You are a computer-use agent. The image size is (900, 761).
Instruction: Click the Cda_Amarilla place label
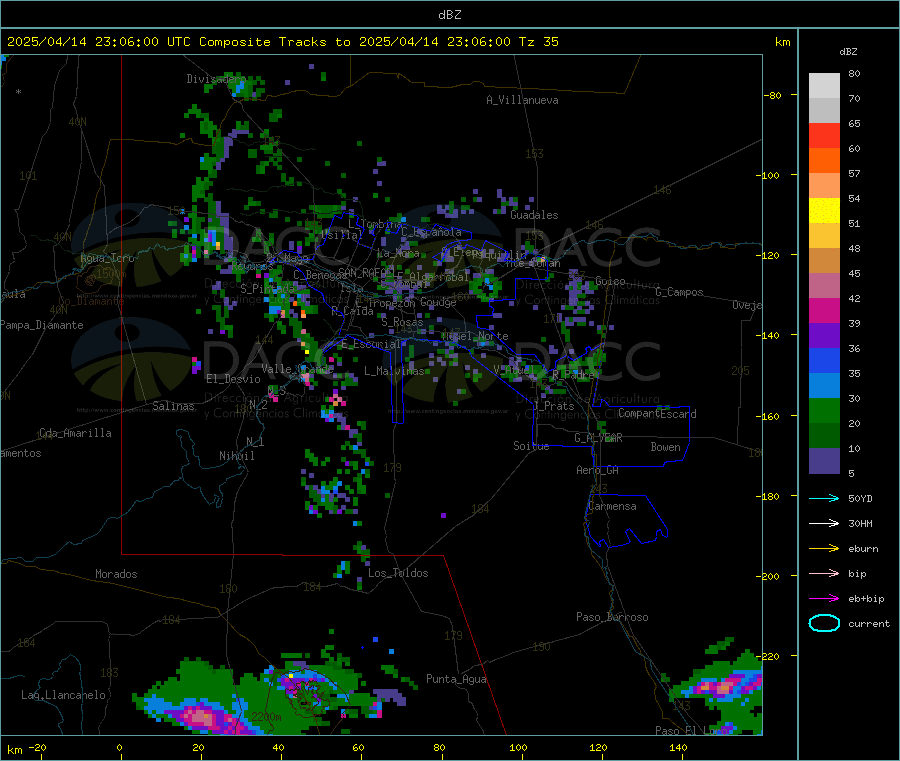coord(75,433)
